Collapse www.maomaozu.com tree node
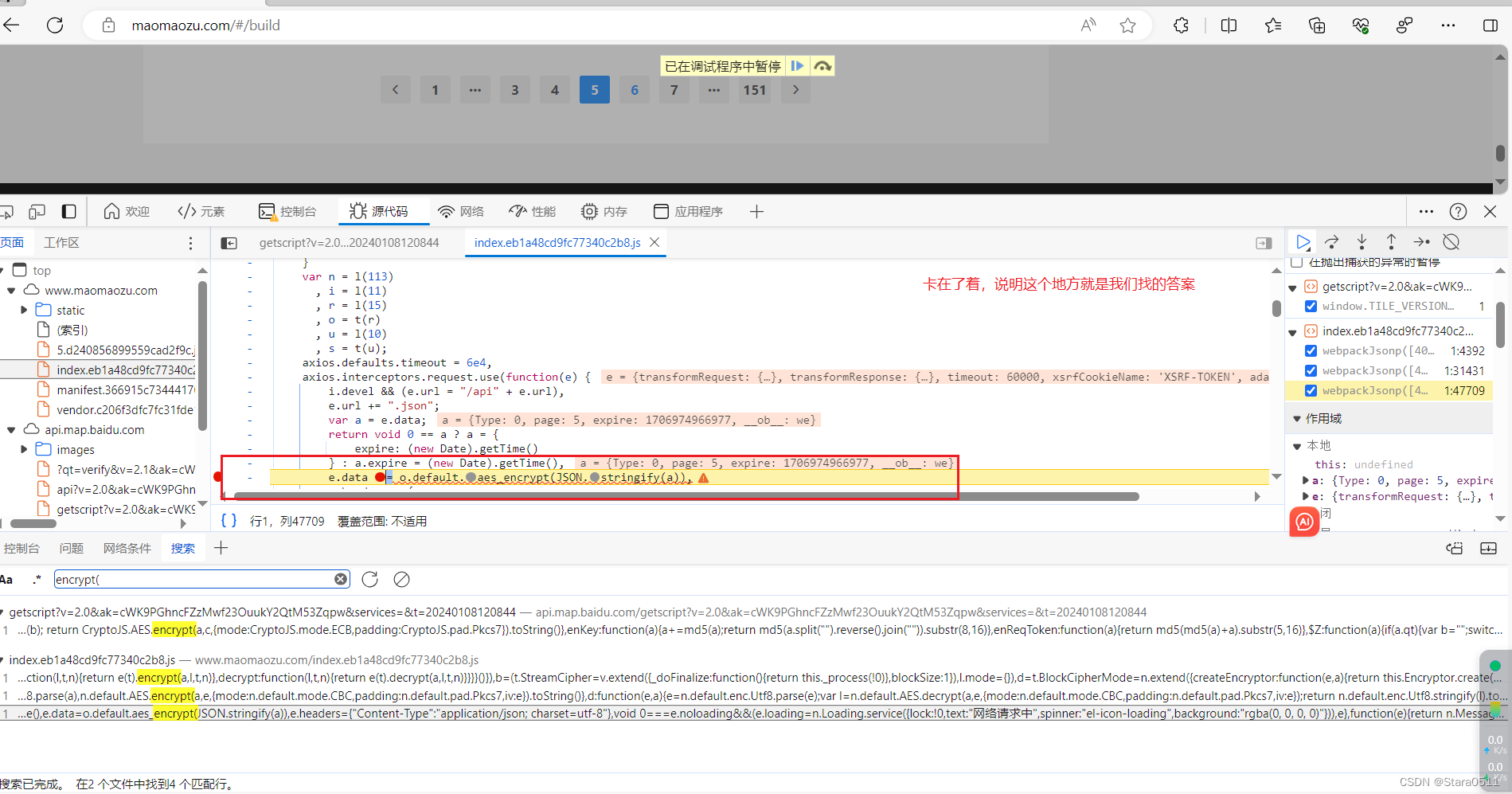 point(11,290)
